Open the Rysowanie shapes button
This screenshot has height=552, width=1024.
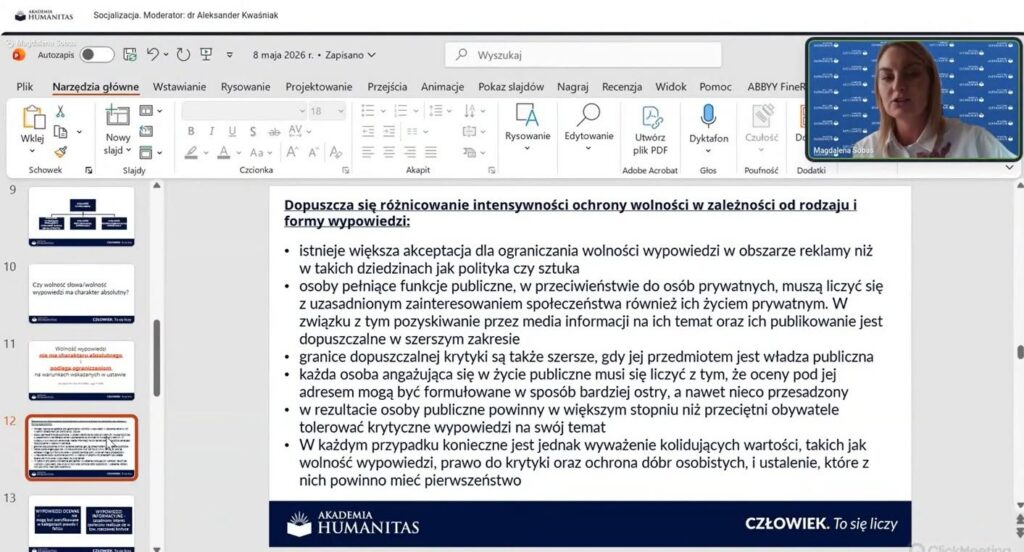pos(527,127)
